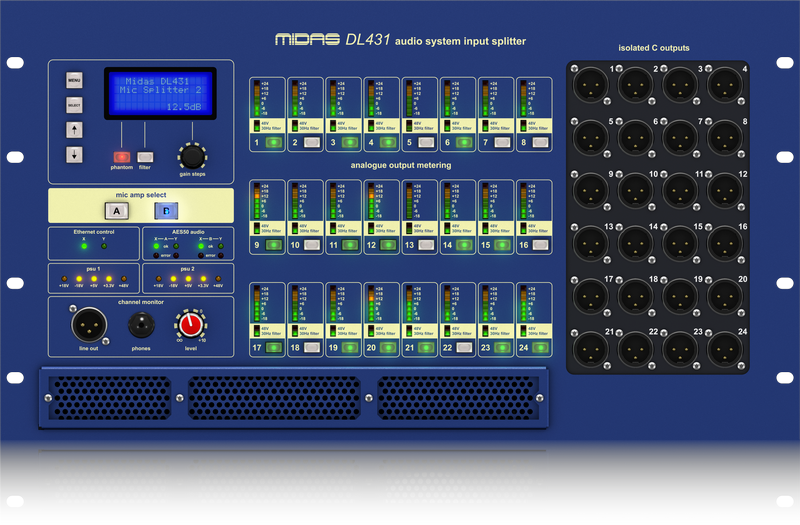Click the red channel monitor level knob
Image resolution: width=800 pixels, height=525 pixels.
[x=191, y=324]
